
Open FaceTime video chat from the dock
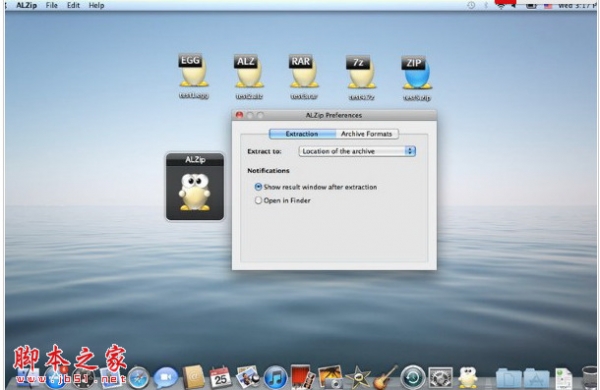166,377
